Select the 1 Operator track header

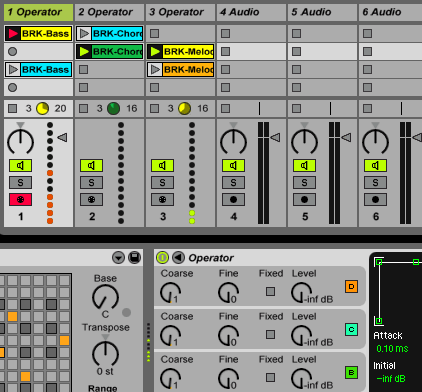pyautogui.click(x=38, y=12)
